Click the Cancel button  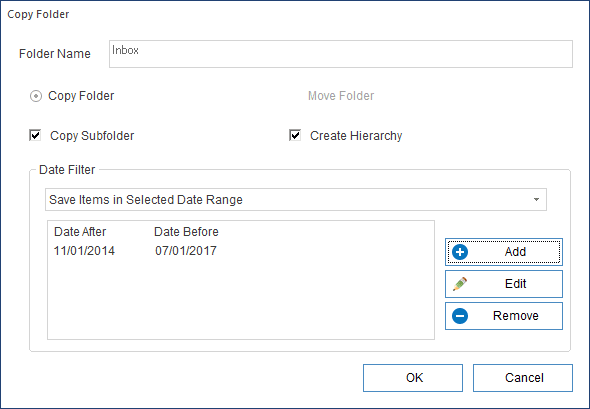pyautogui.click(x=523, y=378)
